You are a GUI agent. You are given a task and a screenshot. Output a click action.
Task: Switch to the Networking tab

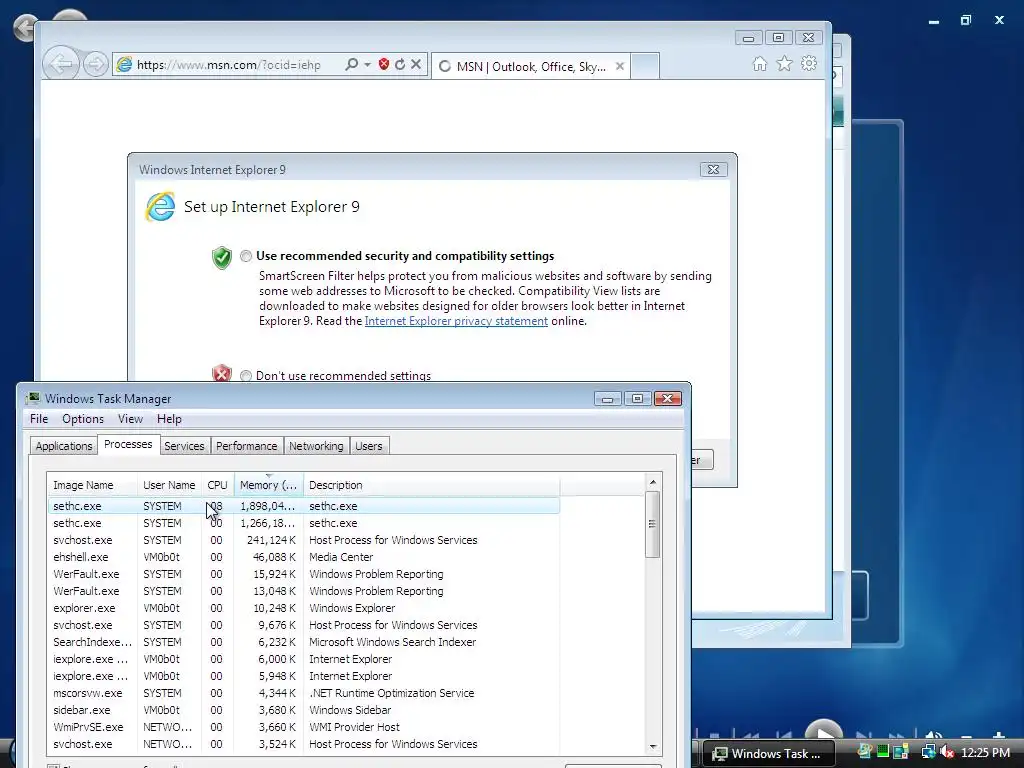(316, 446)
